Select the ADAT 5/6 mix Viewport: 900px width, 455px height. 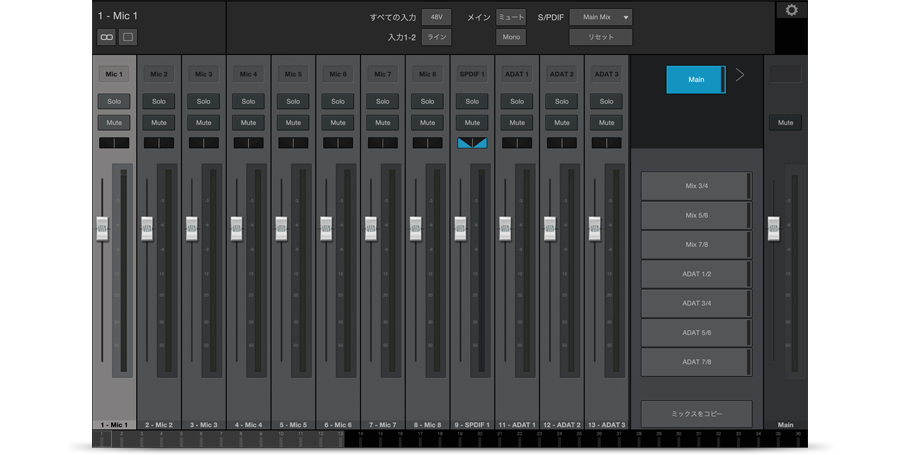(696, 332)
